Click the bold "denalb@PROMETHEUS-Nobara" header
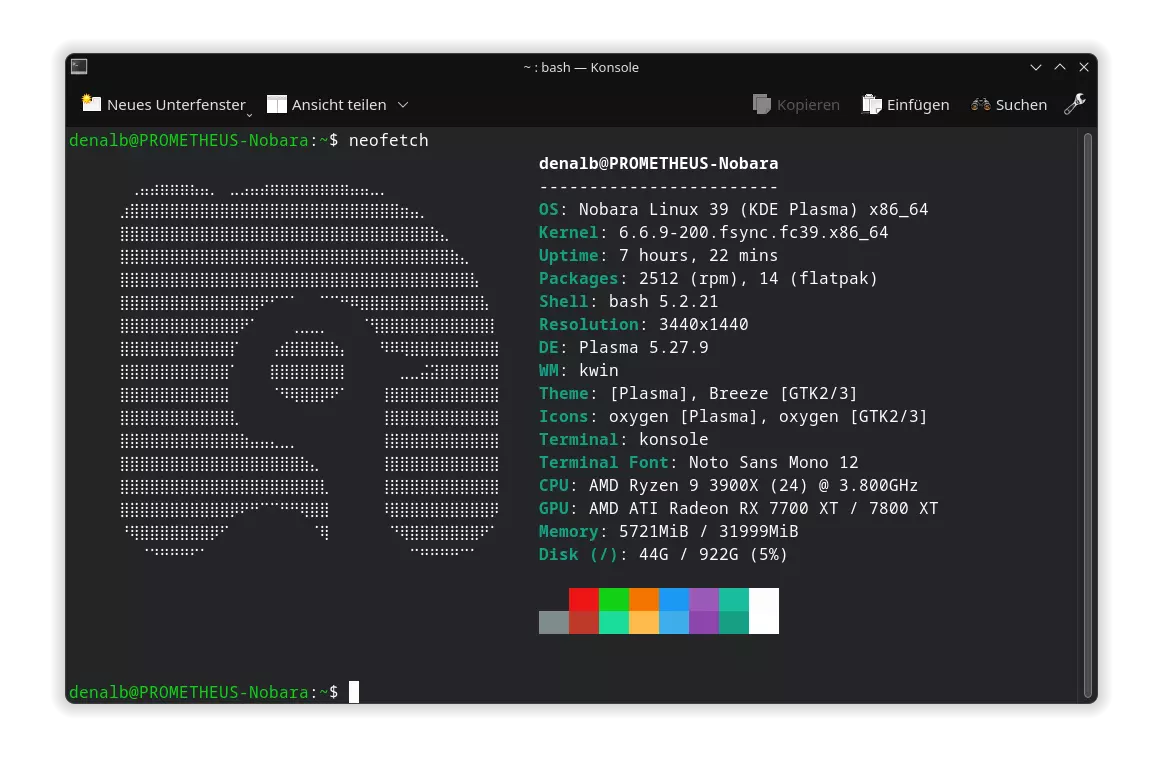1163x781 pixels. pyautogui.click(x=659, y=163)
